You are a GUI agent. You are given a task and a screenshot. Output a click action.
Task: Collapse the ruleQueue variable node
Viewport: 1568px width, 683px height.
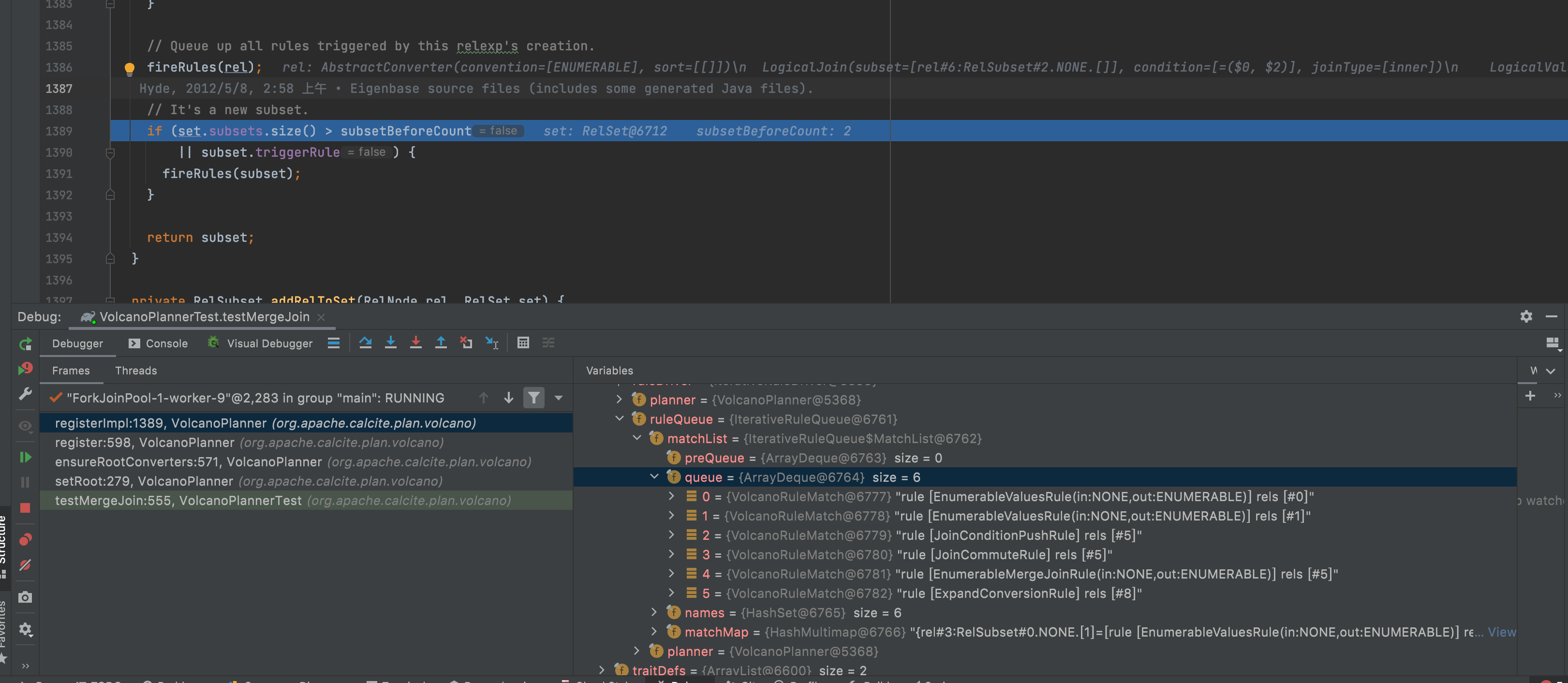point(620,419)
